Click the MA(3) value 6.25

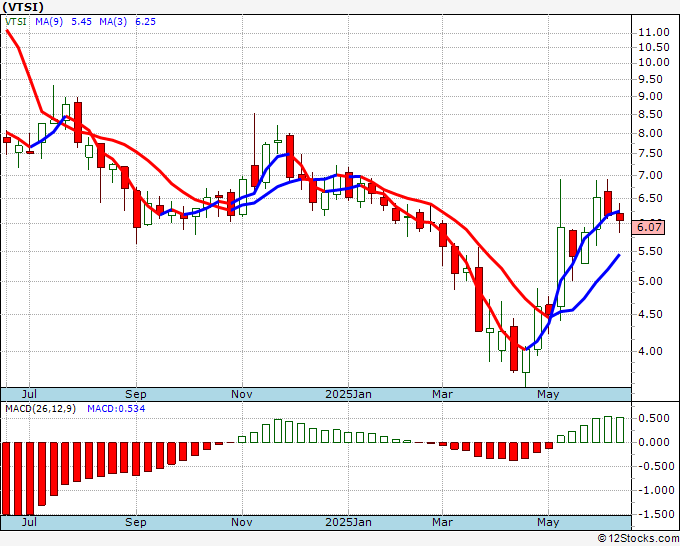[x=145, y=22]
